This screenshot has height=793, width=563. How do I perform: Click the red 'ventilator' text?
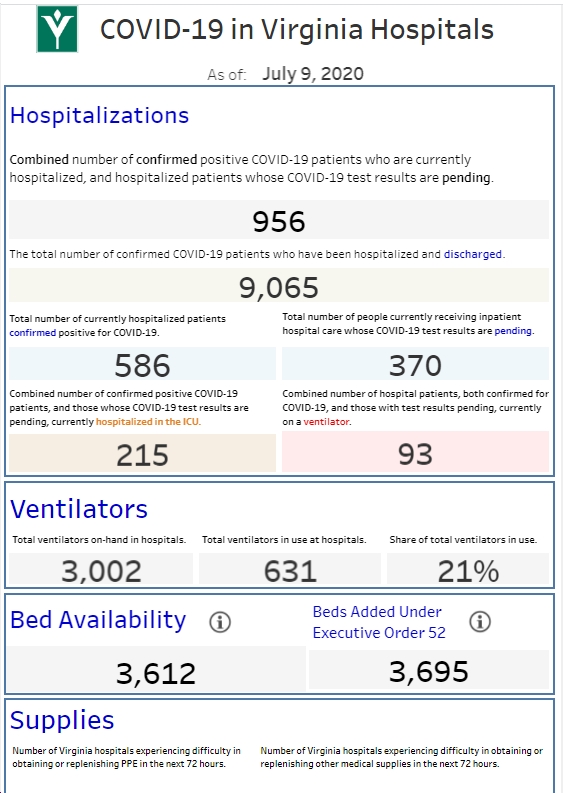326,422
